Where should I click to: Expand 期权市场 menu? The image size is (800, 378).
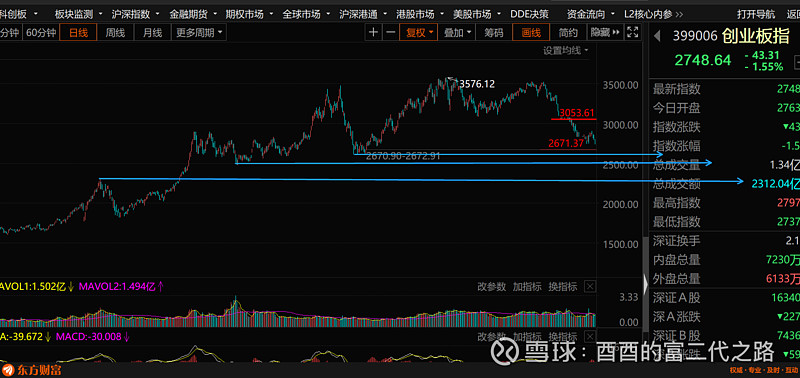(249, 14)
